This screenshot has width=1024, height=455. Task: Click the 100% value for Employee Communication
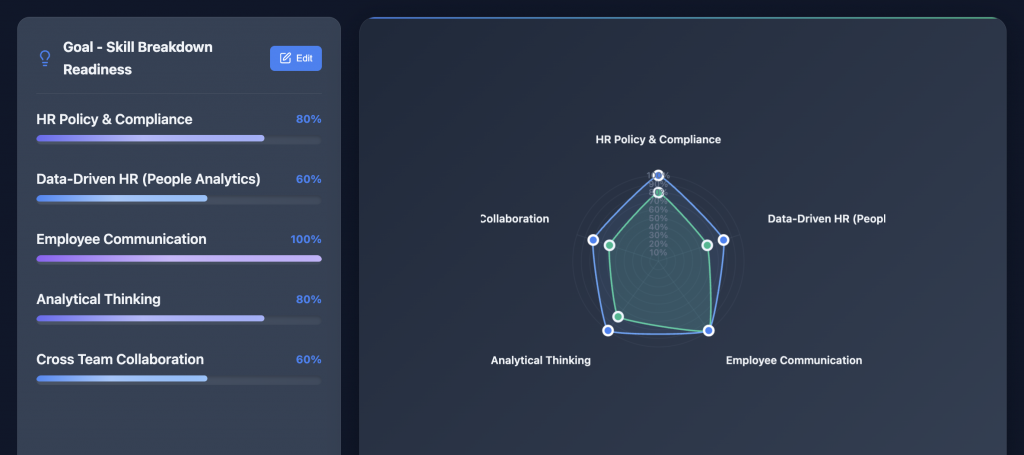tap(305, 239)
